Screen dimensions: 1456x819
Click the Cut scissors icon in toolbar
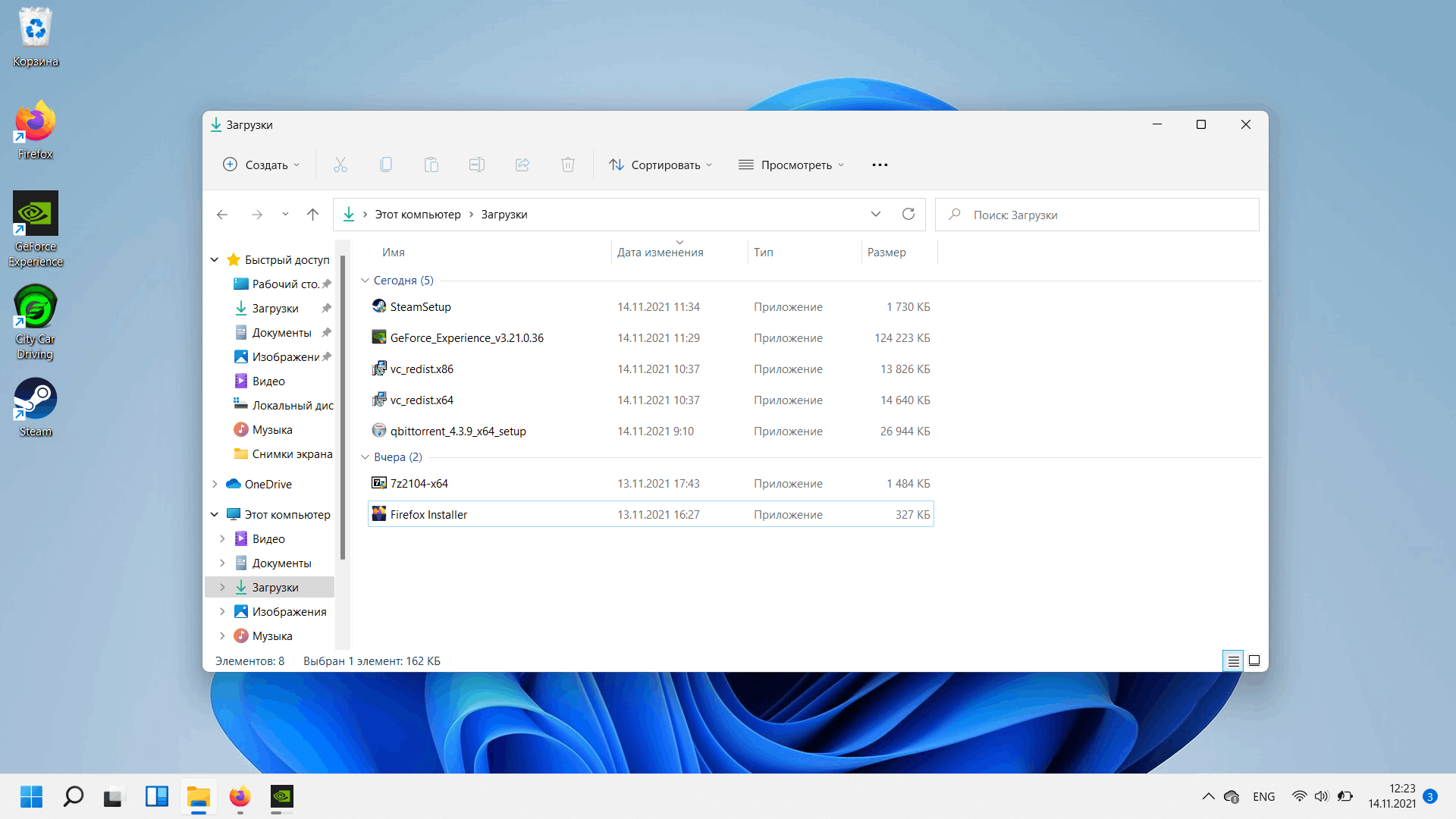pos(340,165)
